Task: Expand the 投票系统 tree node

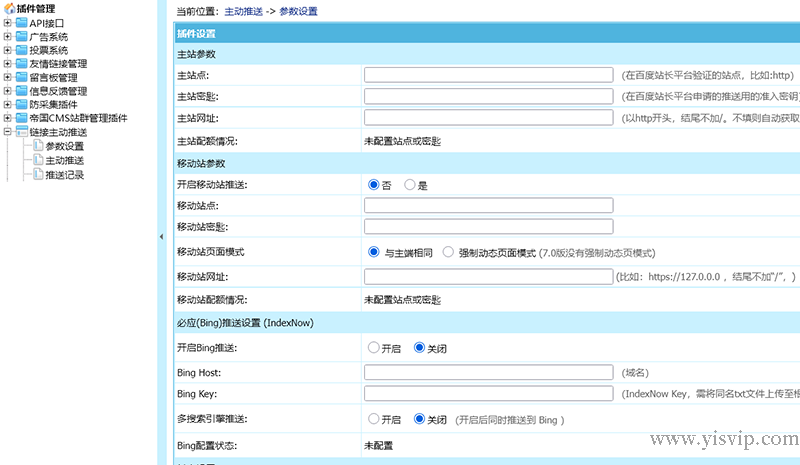Action: [x=7, y=50]
